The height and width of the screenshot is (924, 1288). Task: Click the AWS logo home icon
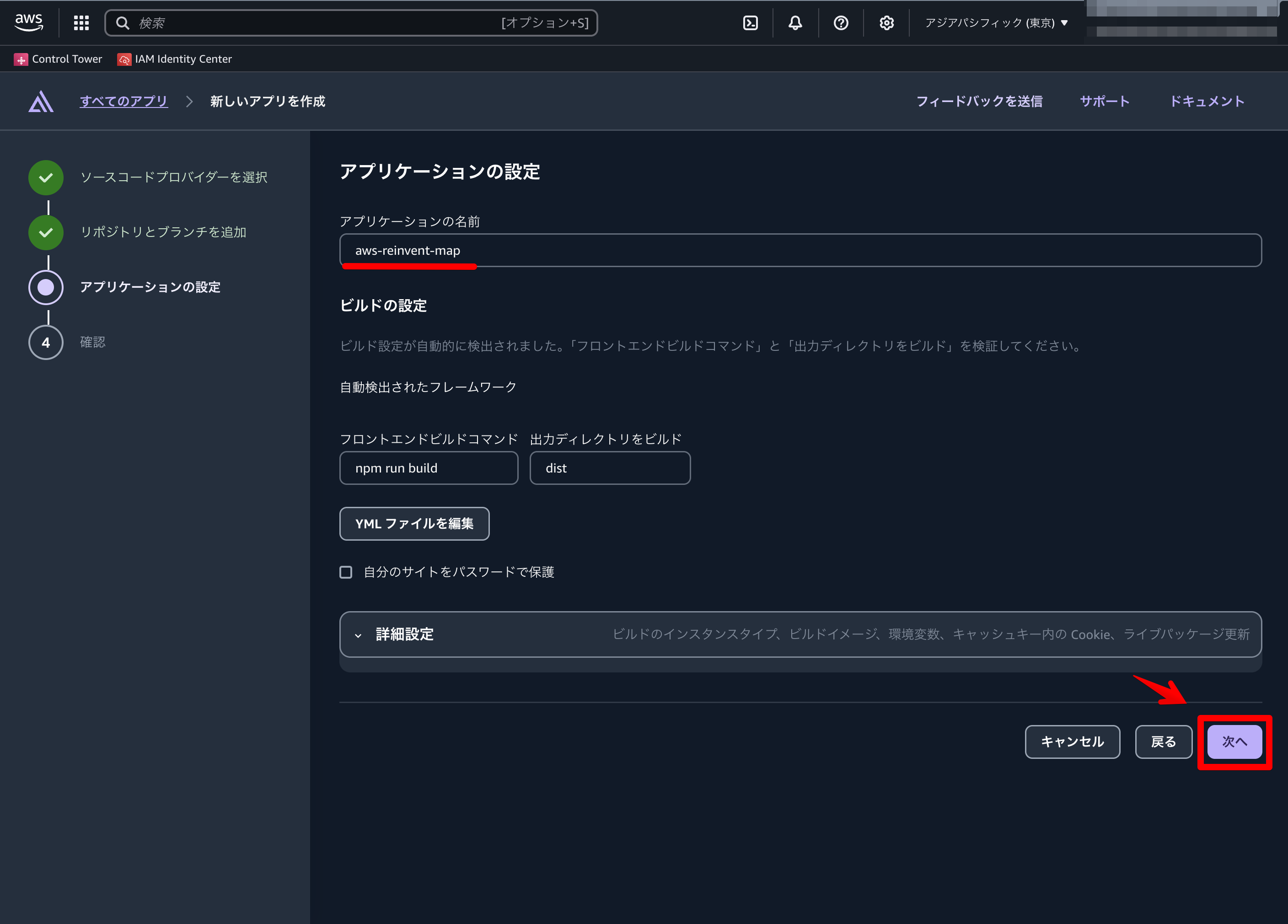(28, 22)
